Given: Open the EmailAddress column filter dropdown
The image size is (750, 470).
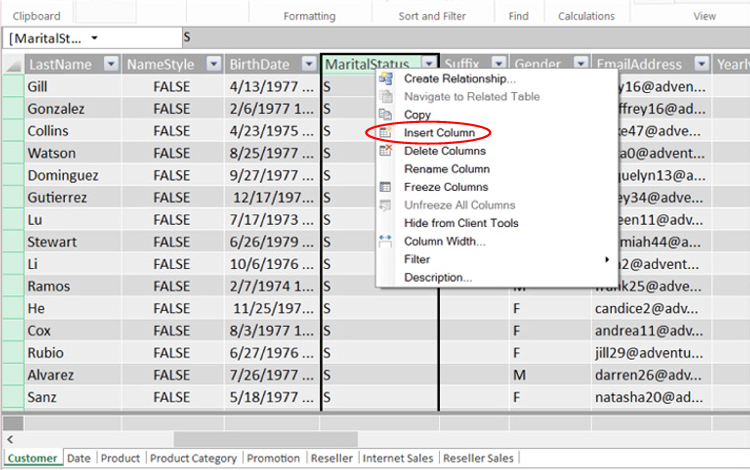Looking at the screenshot, I should pyautogui.click(x=702, y=64).
